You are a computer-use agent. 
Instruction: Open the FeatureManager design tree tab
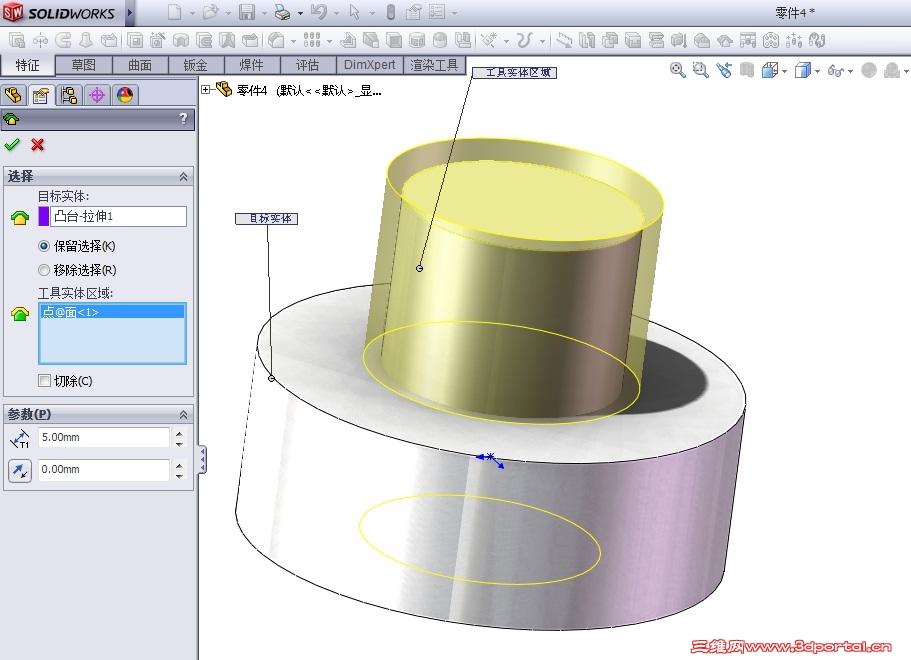[x=13, y=95]
